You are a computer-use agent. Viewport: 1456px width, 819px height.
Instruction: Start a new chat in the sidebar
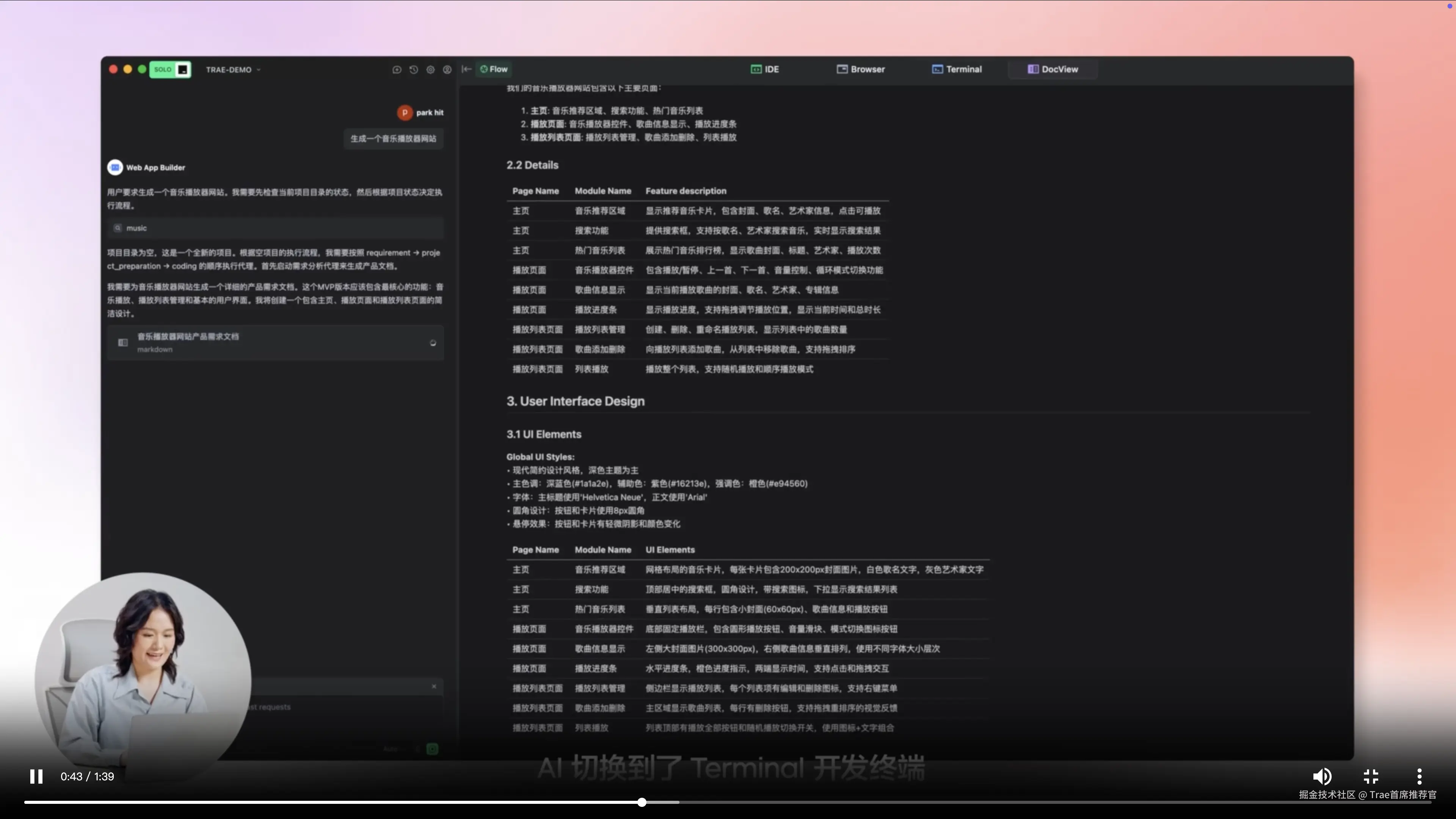tap(397, 69)
